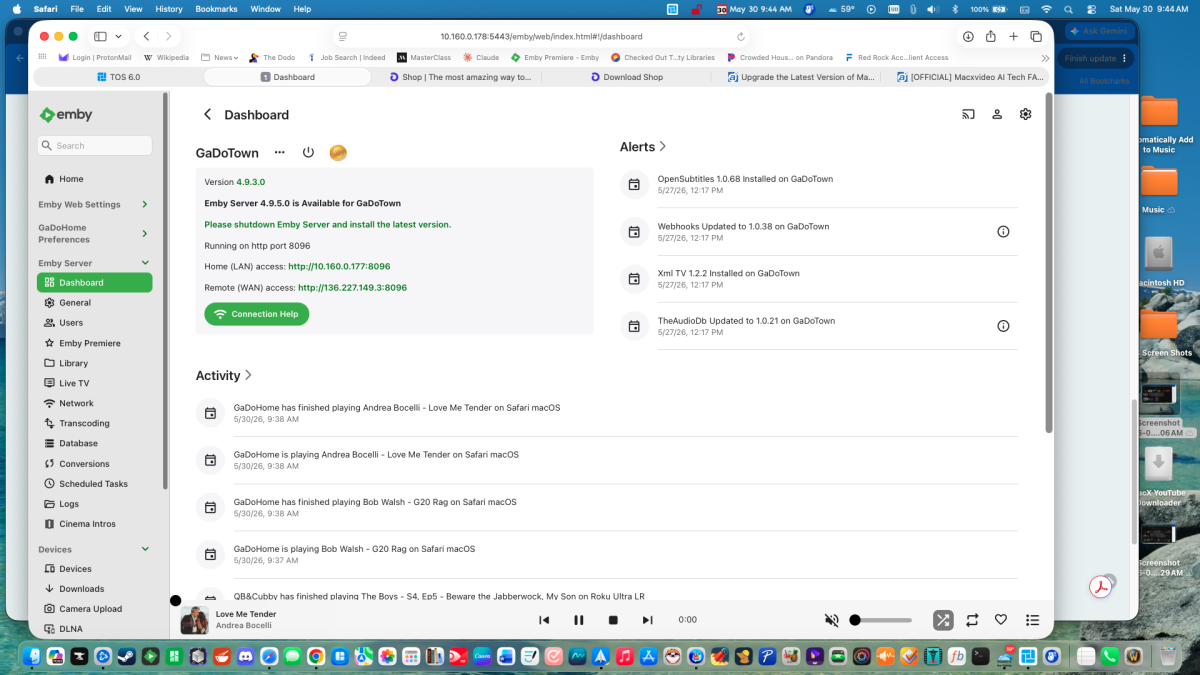Open the user profile icon
Screen dimensions: 1200x675
point(997,114)
